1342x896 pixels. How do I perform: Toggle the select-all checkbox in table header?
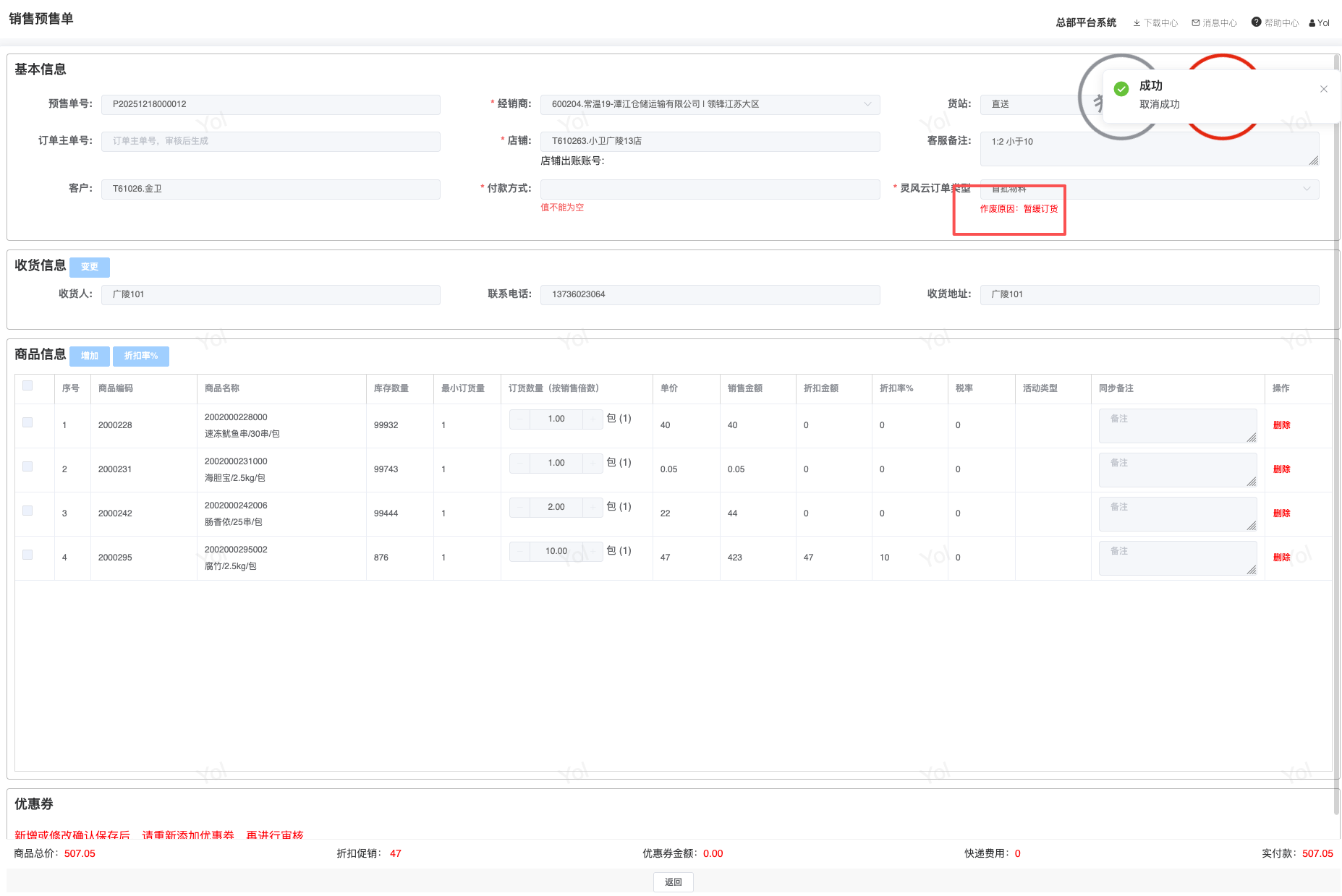click(27, 385)
